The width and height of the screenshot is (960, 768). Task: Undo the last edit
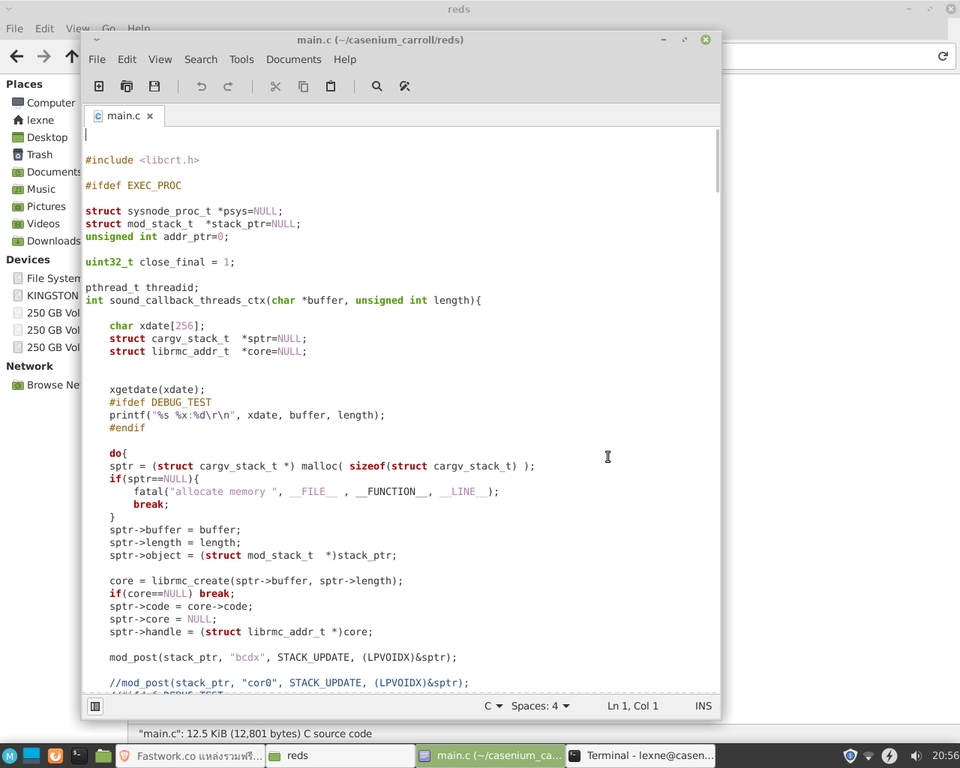click(x=201, y=86)
